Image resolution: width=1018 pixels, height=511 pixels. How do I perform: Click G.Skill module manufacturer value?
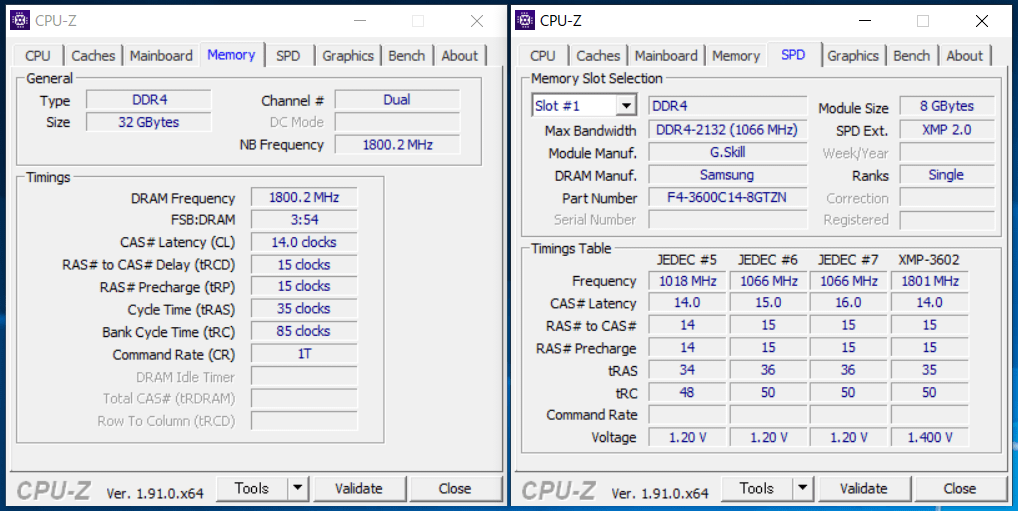click(x=727, y=153)
